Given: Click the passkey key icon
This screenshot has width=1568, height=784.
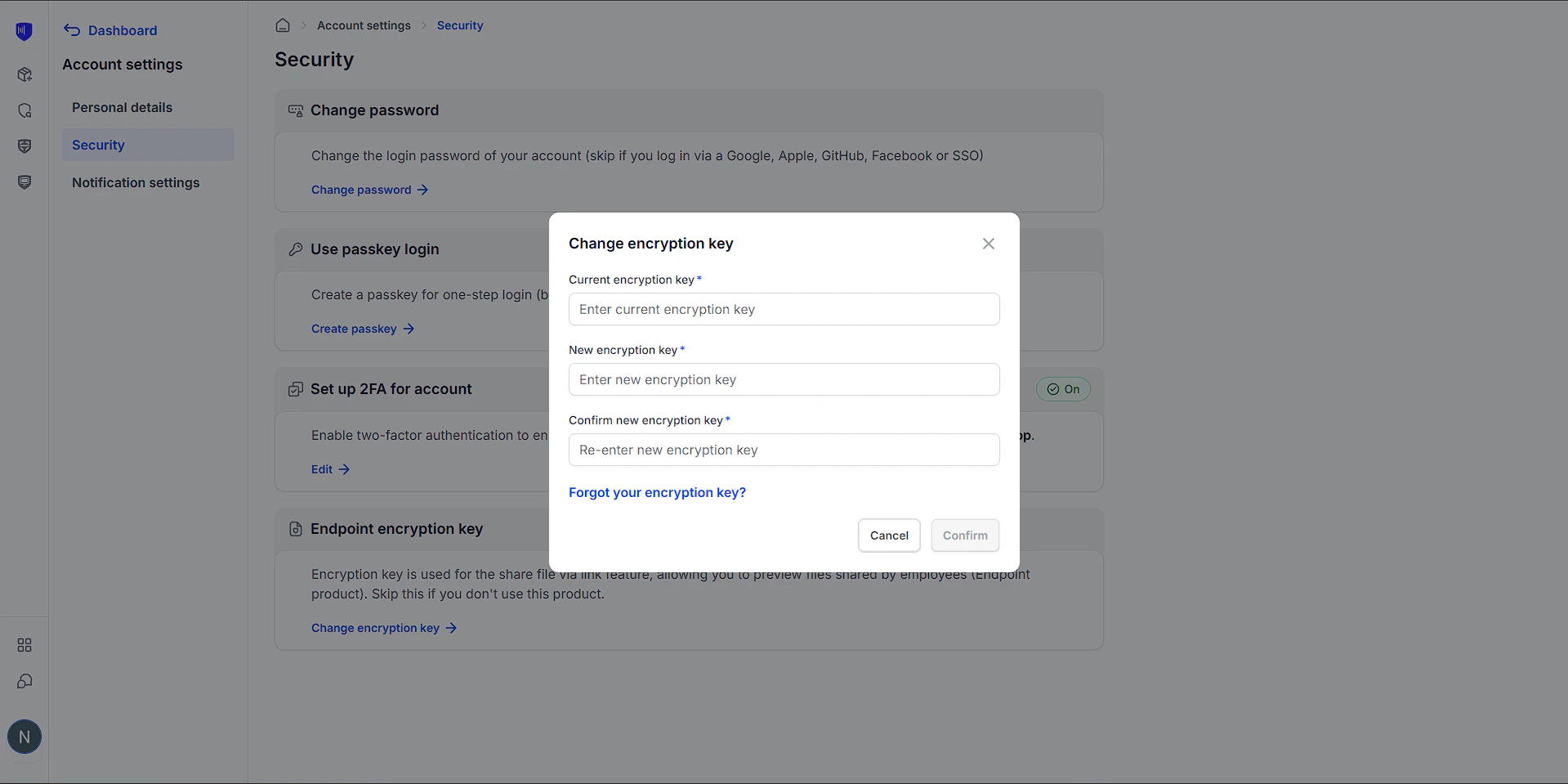Looking at the screenshot, I should click(x=296, y=249).
